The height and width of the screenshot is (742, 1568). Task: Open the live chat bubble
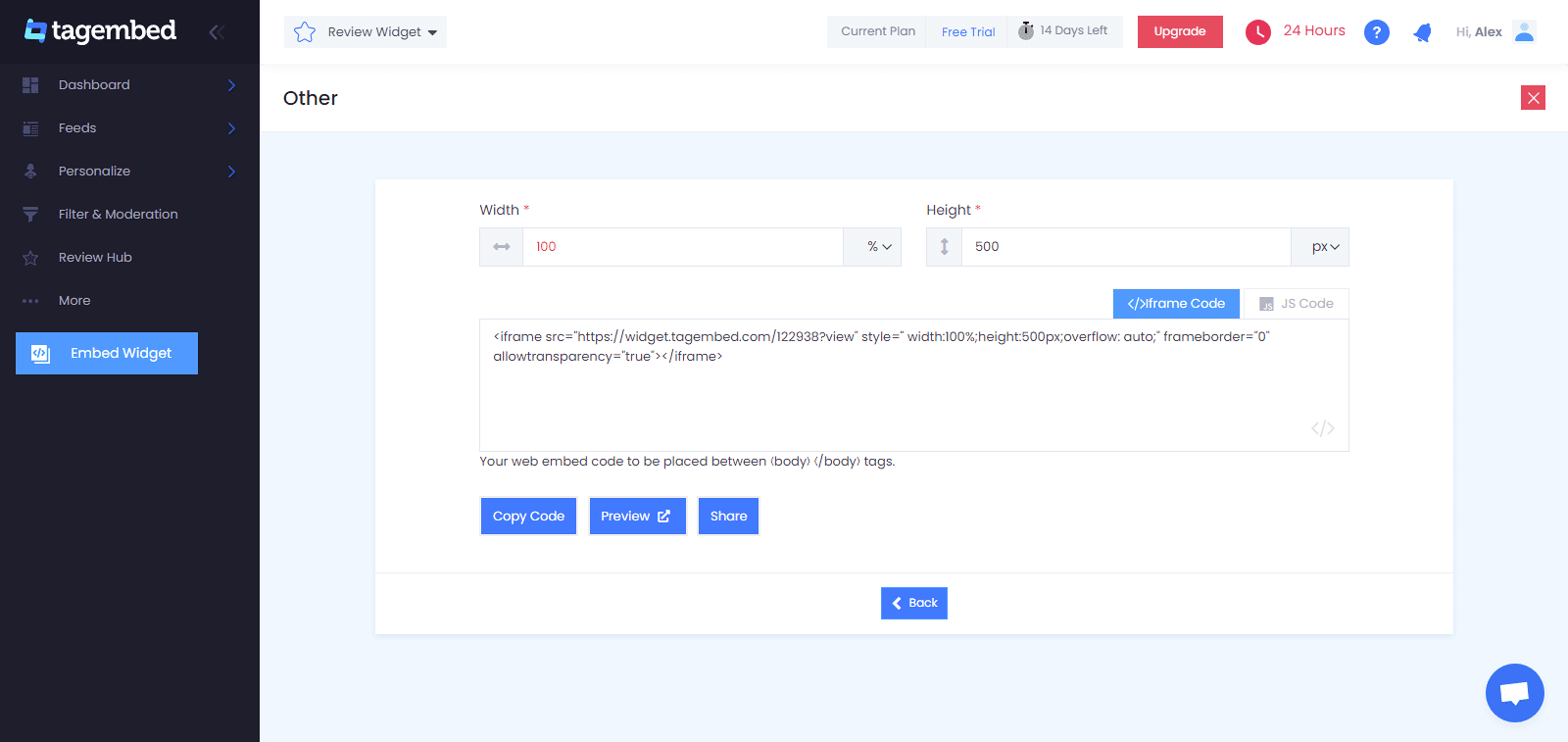click(1514, 693)
